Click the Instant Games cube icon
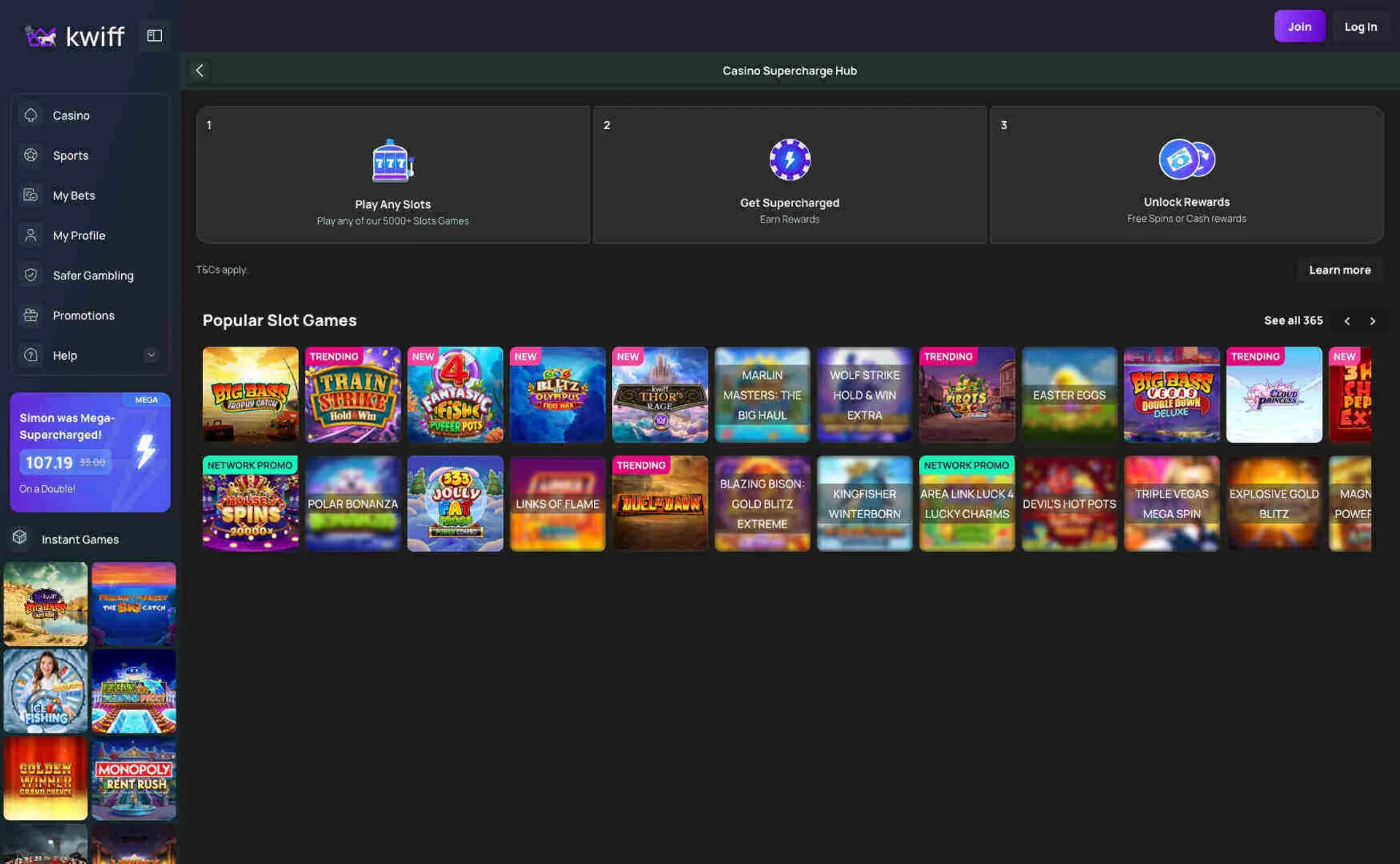The image size is (1400, 864). coord(20,538)
